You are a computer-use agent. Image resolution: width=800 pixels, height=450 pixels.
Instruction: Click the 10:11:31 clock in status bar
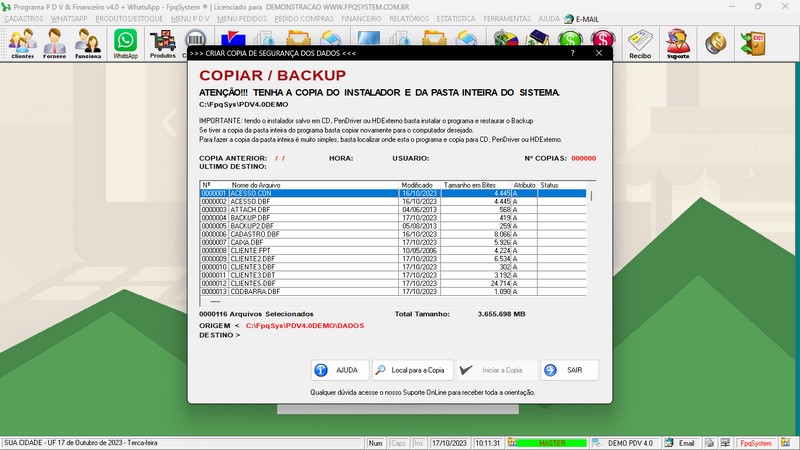487,443
